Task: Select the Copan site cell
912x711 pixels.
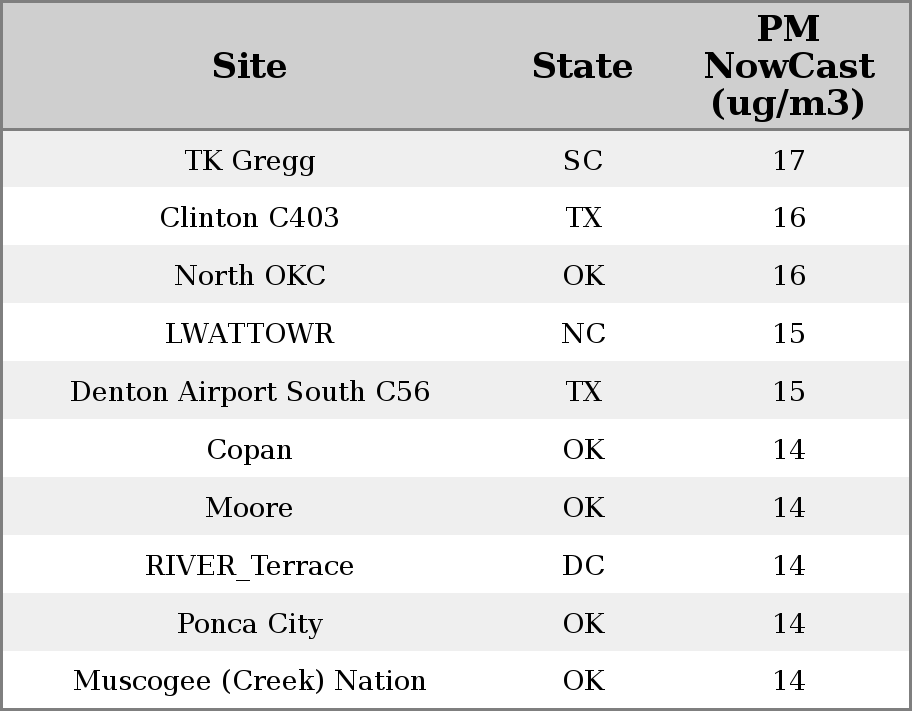Action: [249, 450]
